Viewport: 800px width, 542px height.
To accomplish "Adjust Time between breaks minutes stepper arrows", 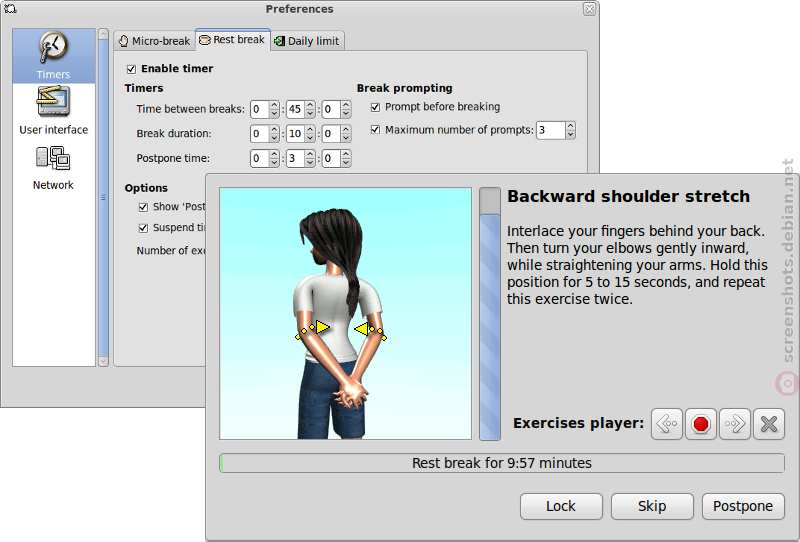I will click(x=310, y=109).
